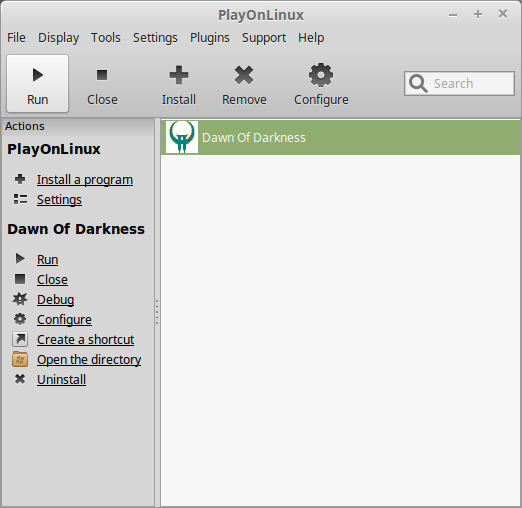Open the Settings menu
The image size is (522, 508).
coord(155,38)
